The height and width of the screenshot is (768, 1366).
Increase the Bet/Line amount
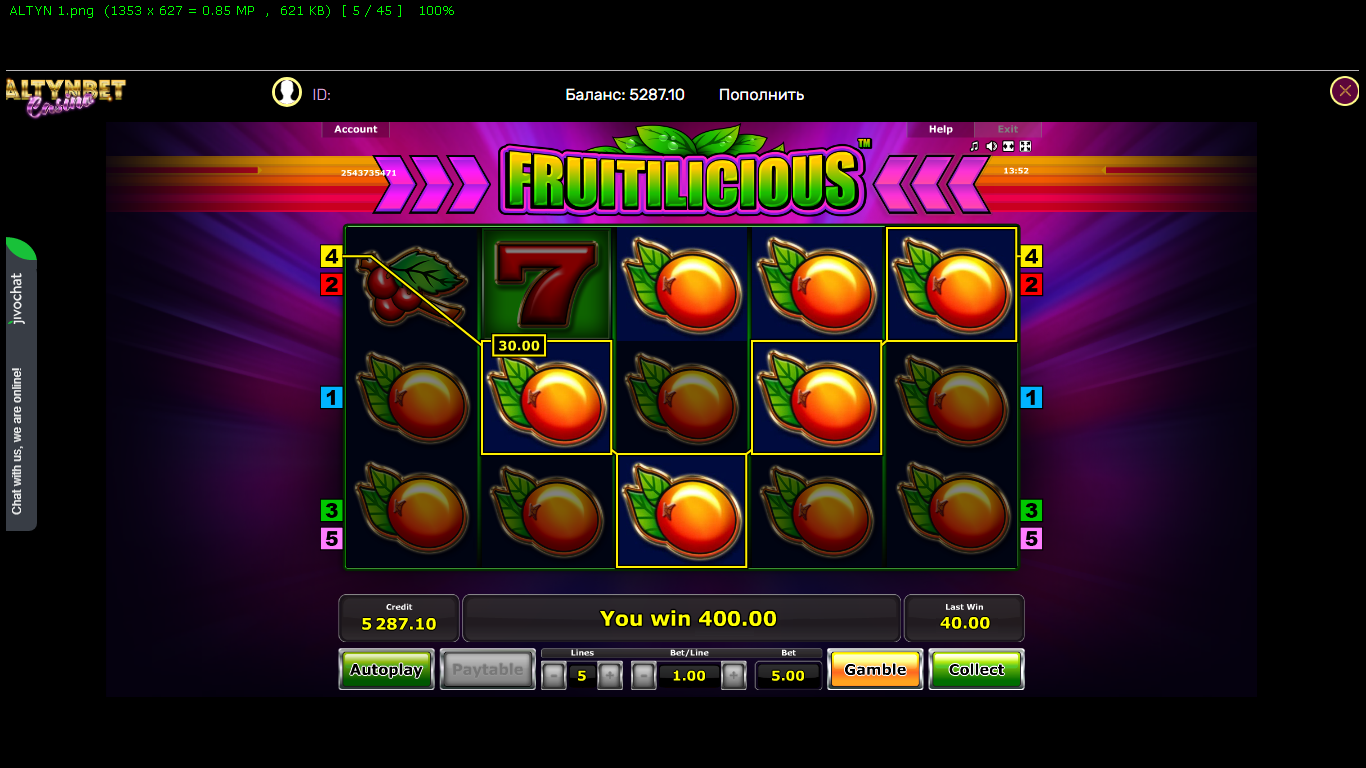pyautogui.click(x=734, y=676)
